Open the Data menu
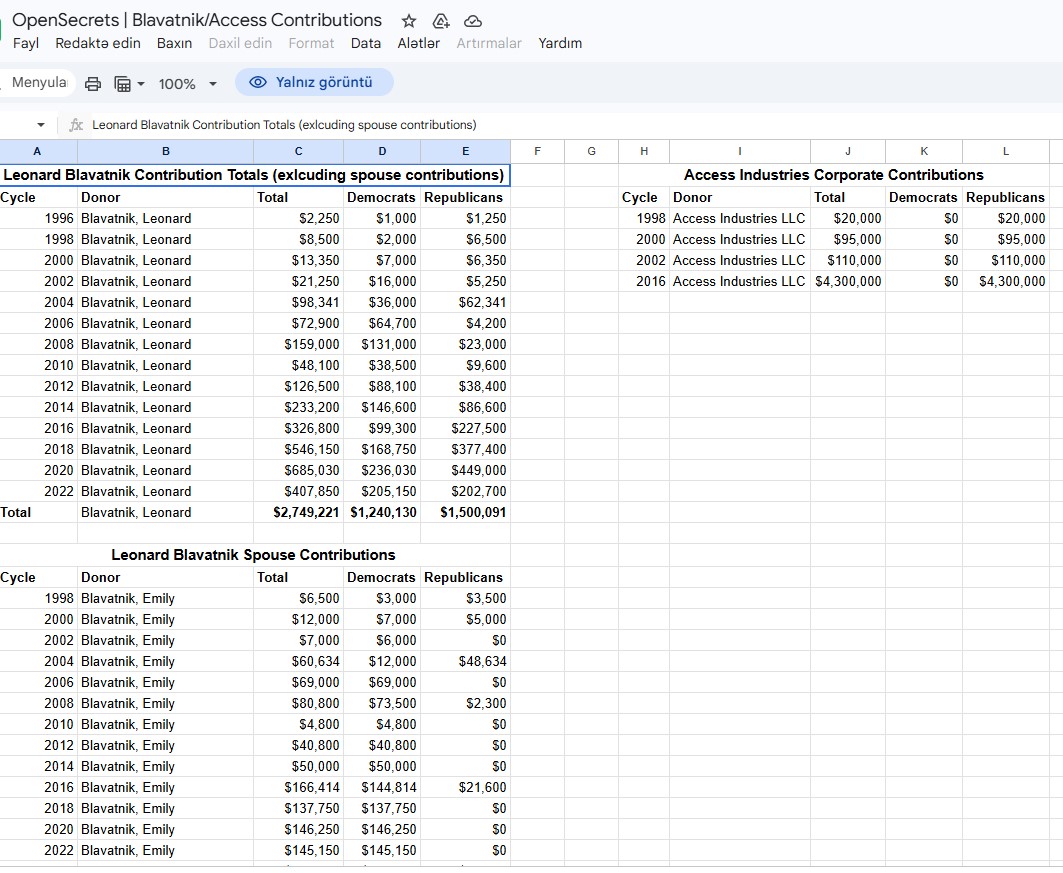Image resolution: width=1063 pixels, height=873 pixels. 365,43
